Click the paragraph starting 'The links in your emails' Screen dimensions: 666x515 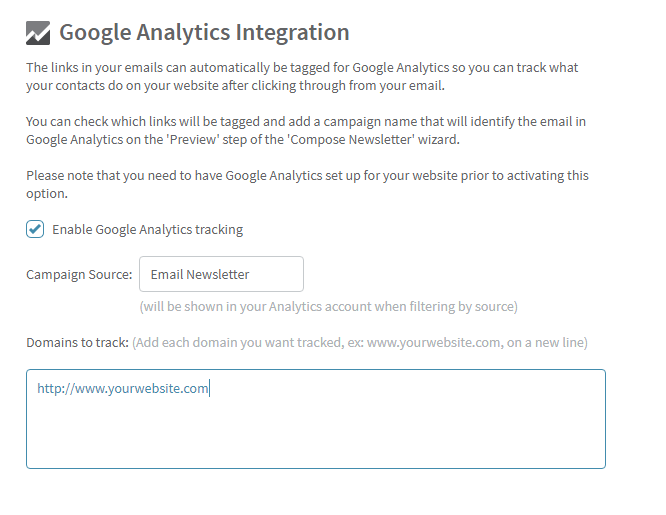302,76
